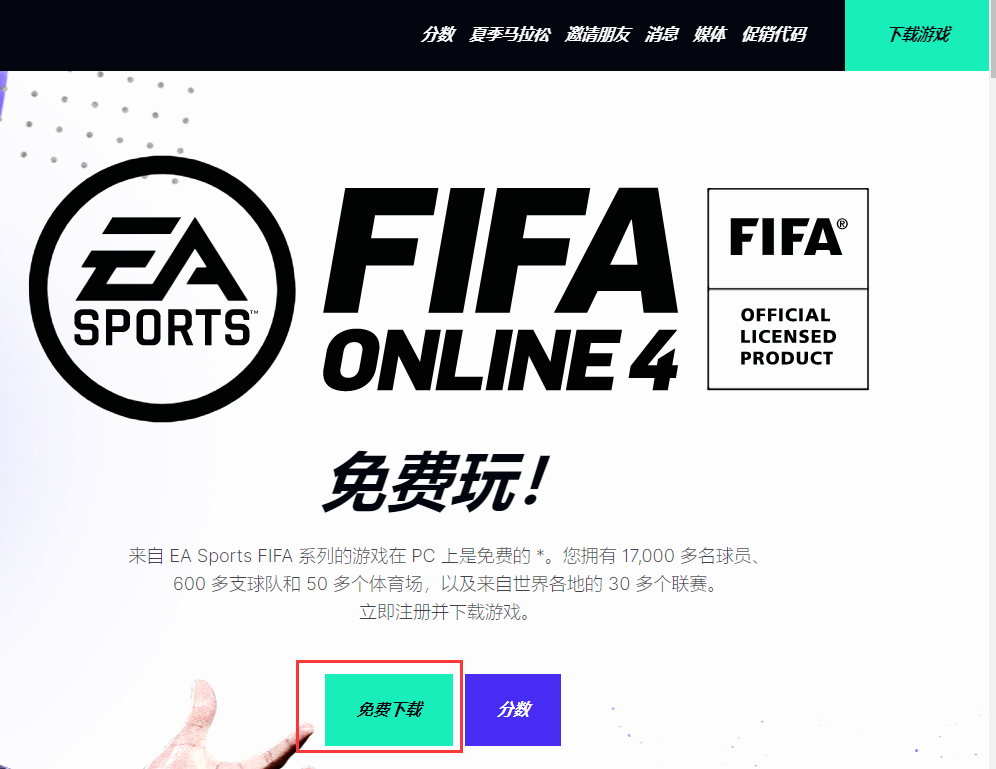The image size is (996, 769).
Task: Click the text line starting with 600 多支球队
Action: (445, 584)
